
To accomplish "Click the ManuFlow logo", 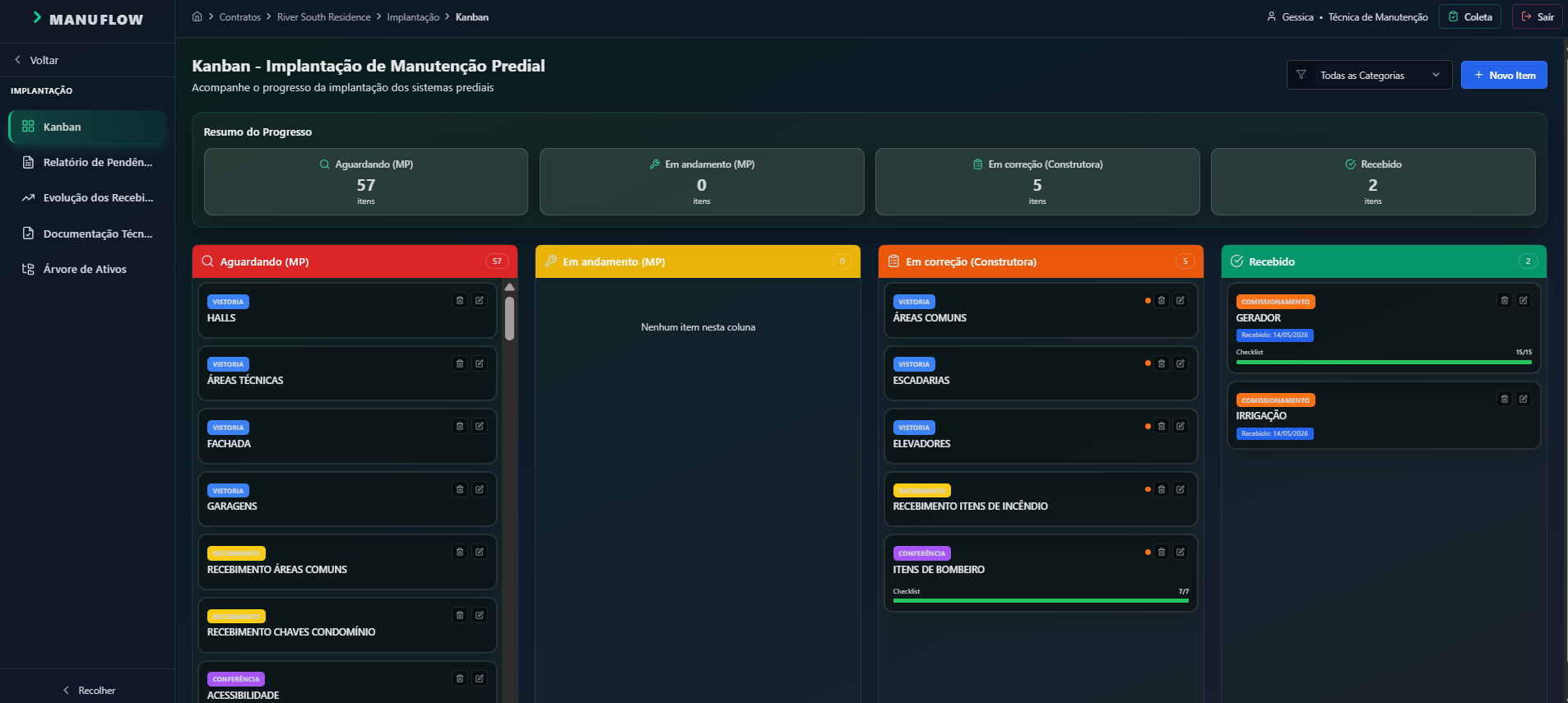I will [87, 19].
